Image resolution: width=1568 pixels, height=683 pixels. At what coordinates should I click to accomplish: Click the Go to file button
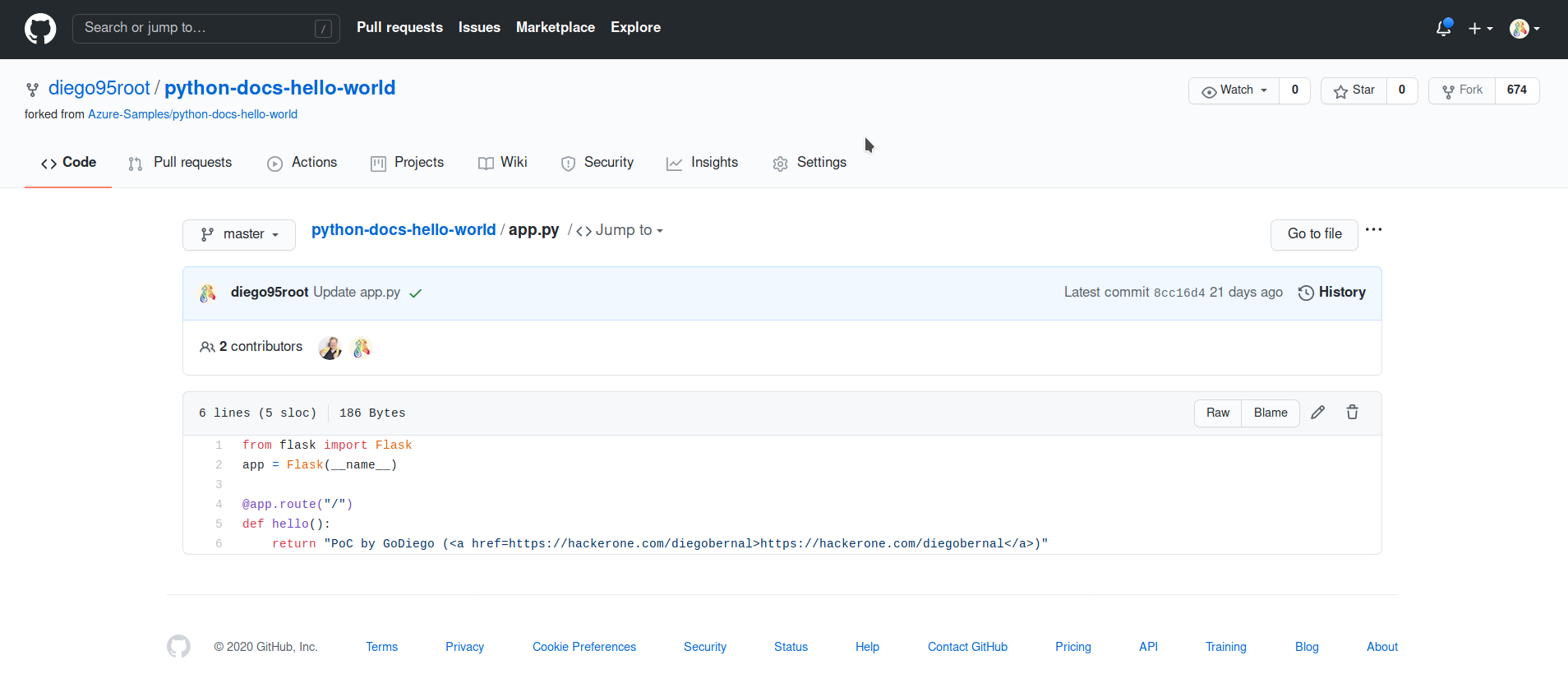click(1314, 234)
